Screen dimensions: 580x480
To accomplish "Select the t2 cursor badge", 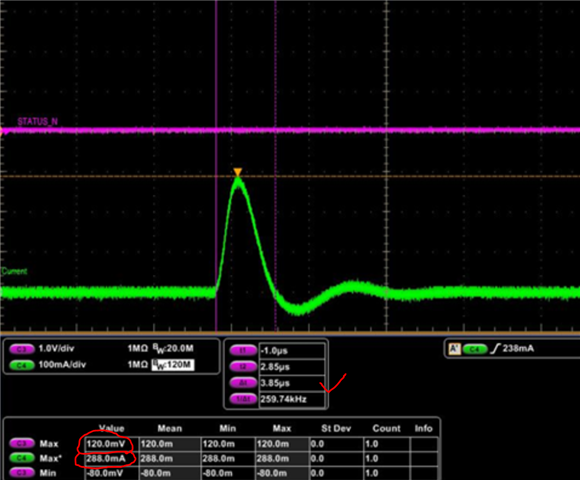I will click(243, 366).
